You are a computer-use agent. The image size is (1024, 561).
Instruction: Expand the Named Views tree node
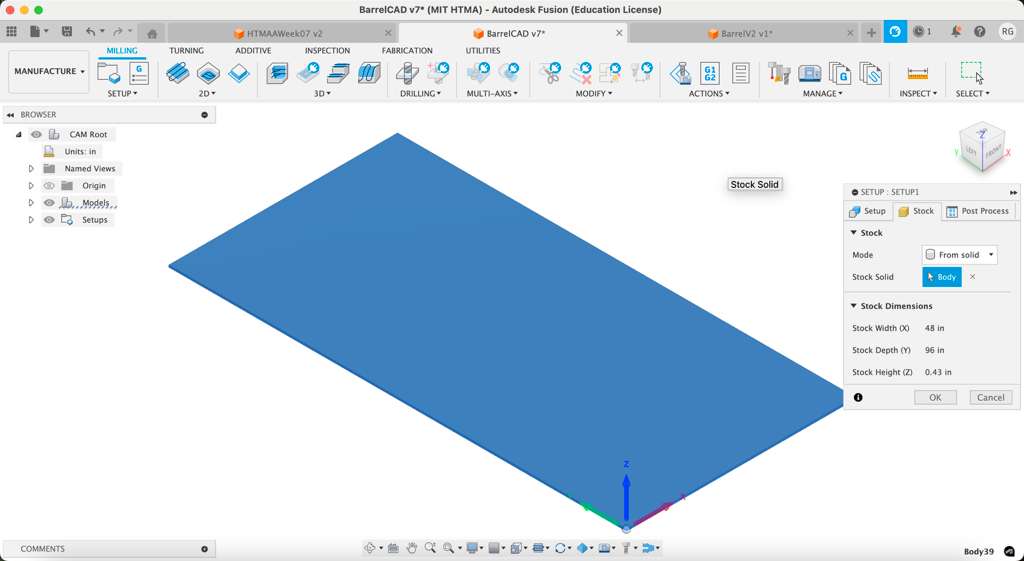[x=31, y=169]
